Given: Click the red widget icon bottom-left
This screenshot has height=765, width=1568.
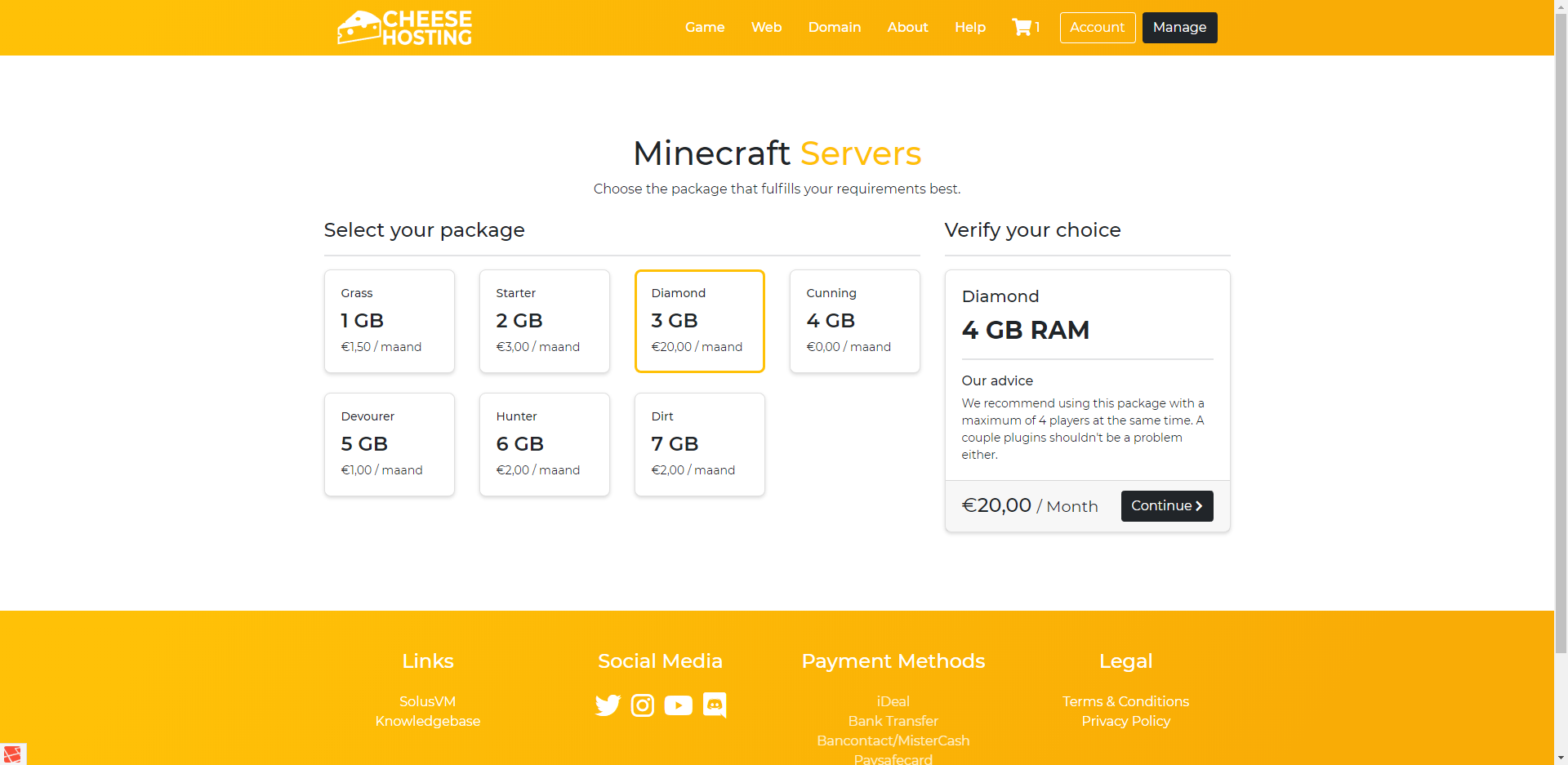Looking at the screenshot, I should pyautogui.click(x=12, y=754).
